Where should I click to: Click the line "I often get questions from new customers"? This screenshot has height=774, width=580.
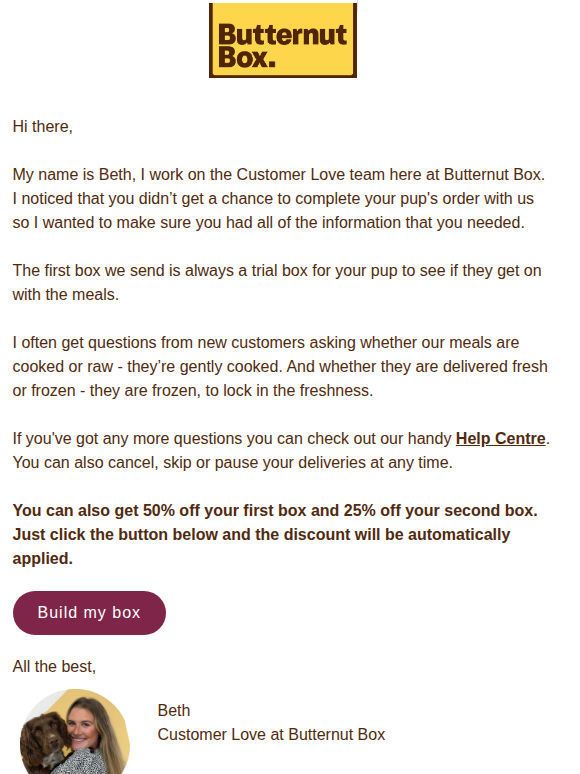(x=266, y=343)
